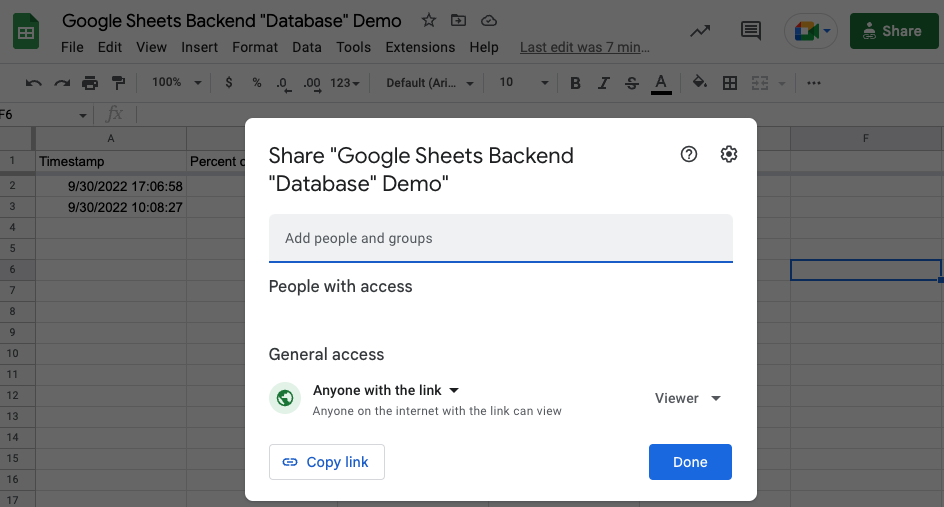Toggle strikethrough formatting
Viewport: 944px width, 507px height.
click(632, 83)
